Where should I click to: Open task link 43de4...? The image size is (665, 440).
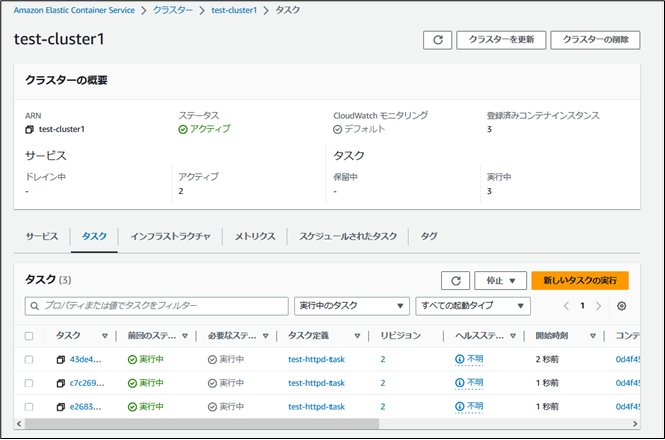tap(86, 359)
